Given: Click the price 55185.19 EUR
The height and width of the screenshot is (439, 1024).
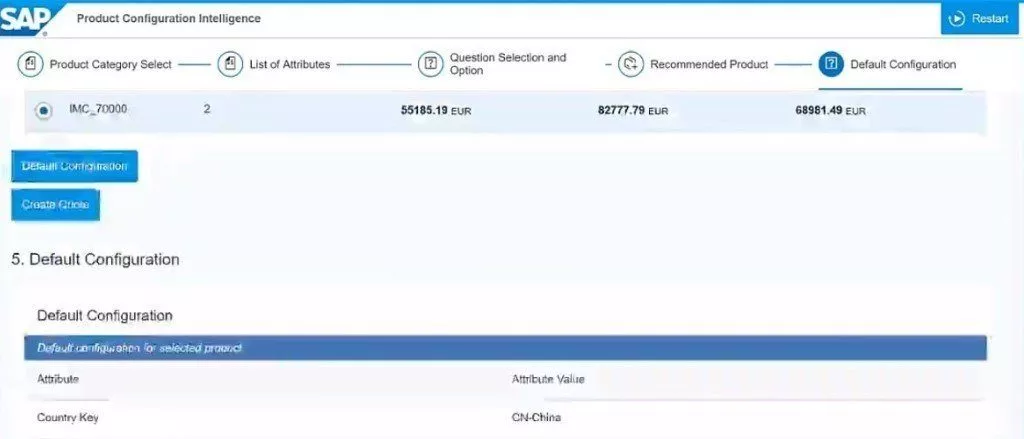Looking at the screenshot, I should [436, 110].
